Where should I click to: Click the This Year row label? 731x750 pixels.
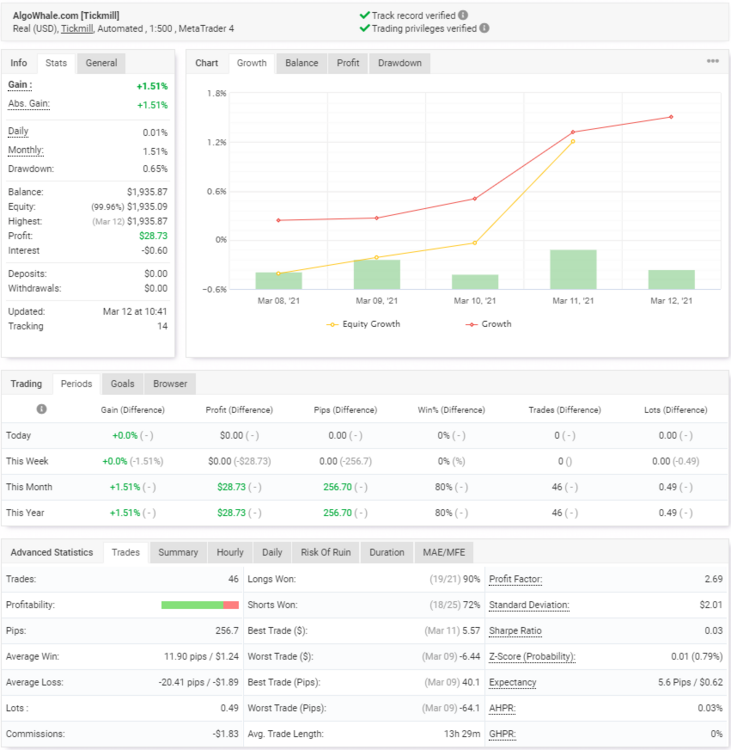click(x=25, y=513)
